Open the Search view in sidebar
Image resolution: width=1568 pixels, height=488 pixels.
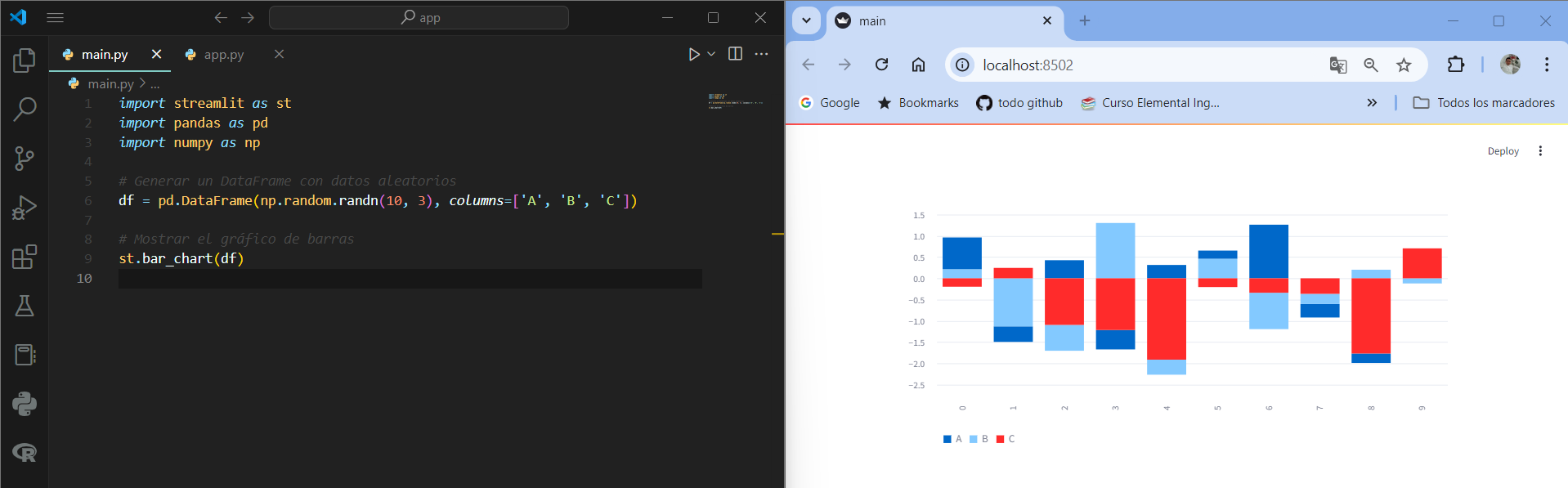coord(25,109)
